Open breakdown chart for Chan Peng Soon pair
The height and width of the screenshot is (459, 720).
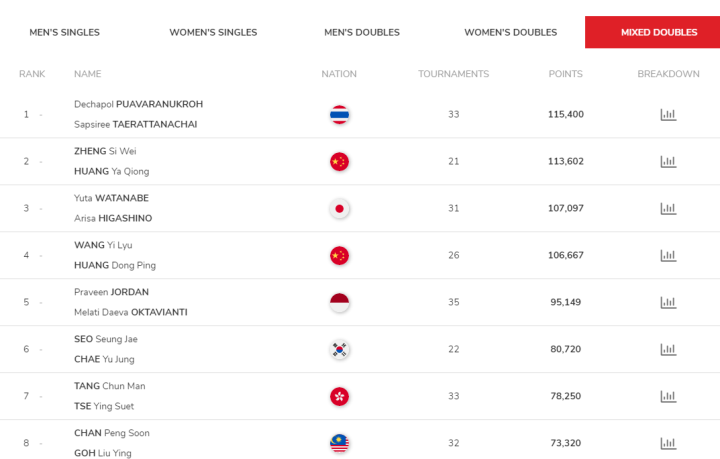668,444
